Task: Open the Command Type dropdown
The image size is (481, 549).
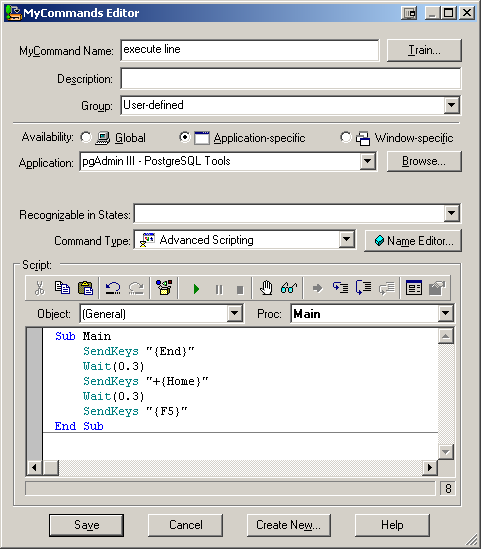Action: tap(347, 240)
